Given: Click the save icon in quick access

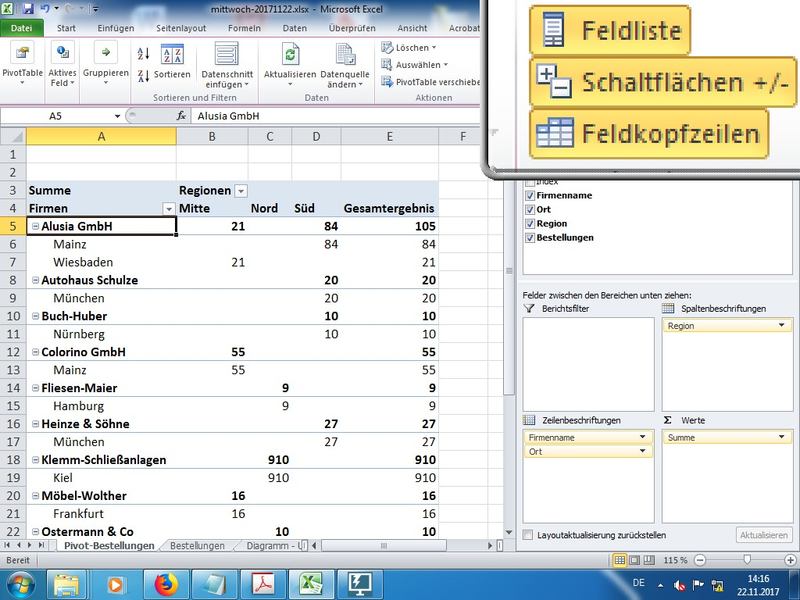Looking at the screenshot, I should point(28,9).
